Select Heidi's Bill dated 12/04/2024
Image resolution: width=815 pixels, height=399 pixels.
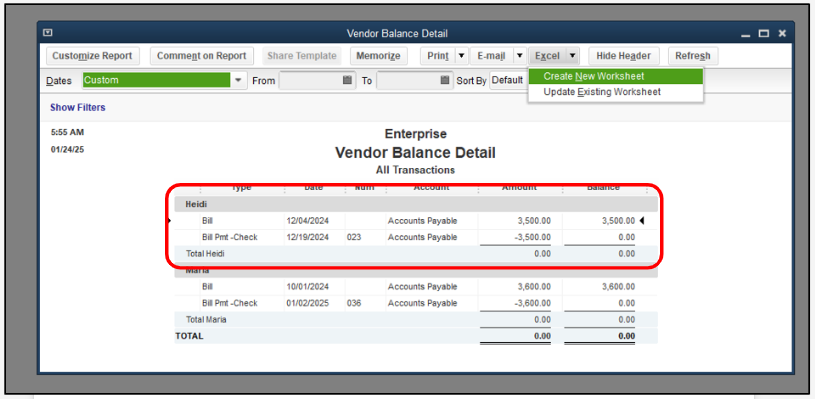[416, 221]
